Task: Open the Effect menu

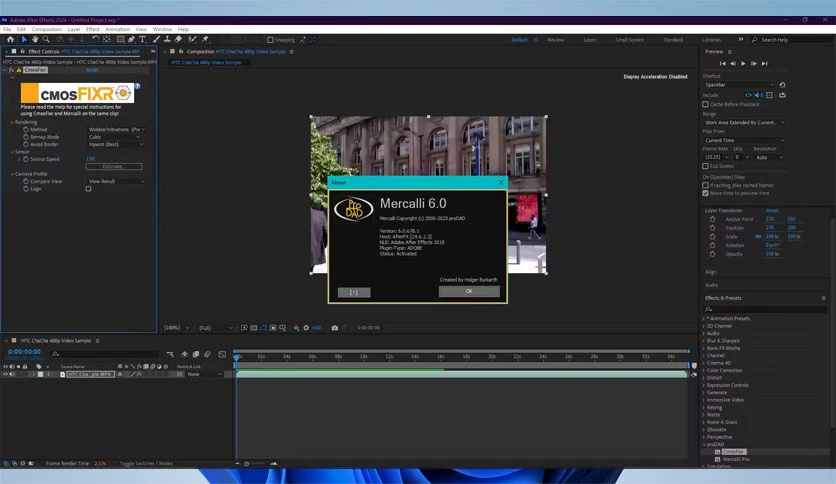Action: [x=93, y=29]
